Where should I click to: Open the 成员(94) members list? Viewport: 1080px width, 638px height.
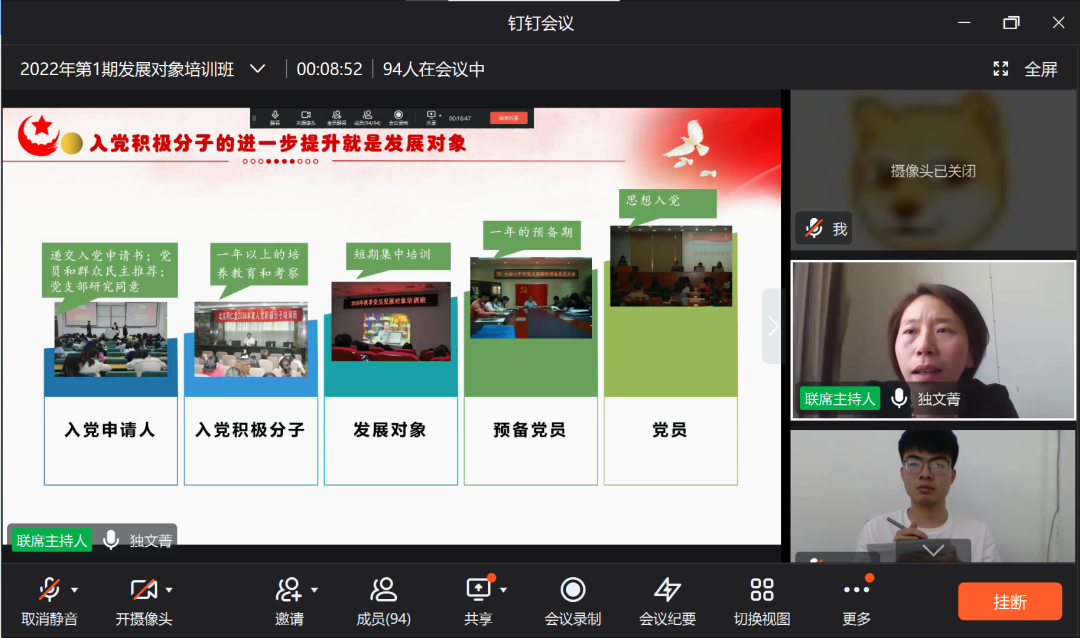point(383,590)
